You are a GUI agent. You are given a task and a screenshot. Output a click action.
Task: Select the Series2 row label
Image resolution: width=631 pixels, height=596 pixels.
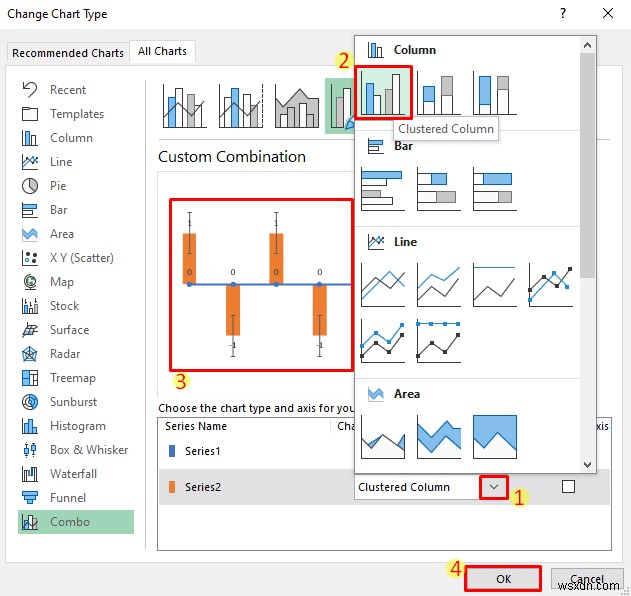pos(203,487)
